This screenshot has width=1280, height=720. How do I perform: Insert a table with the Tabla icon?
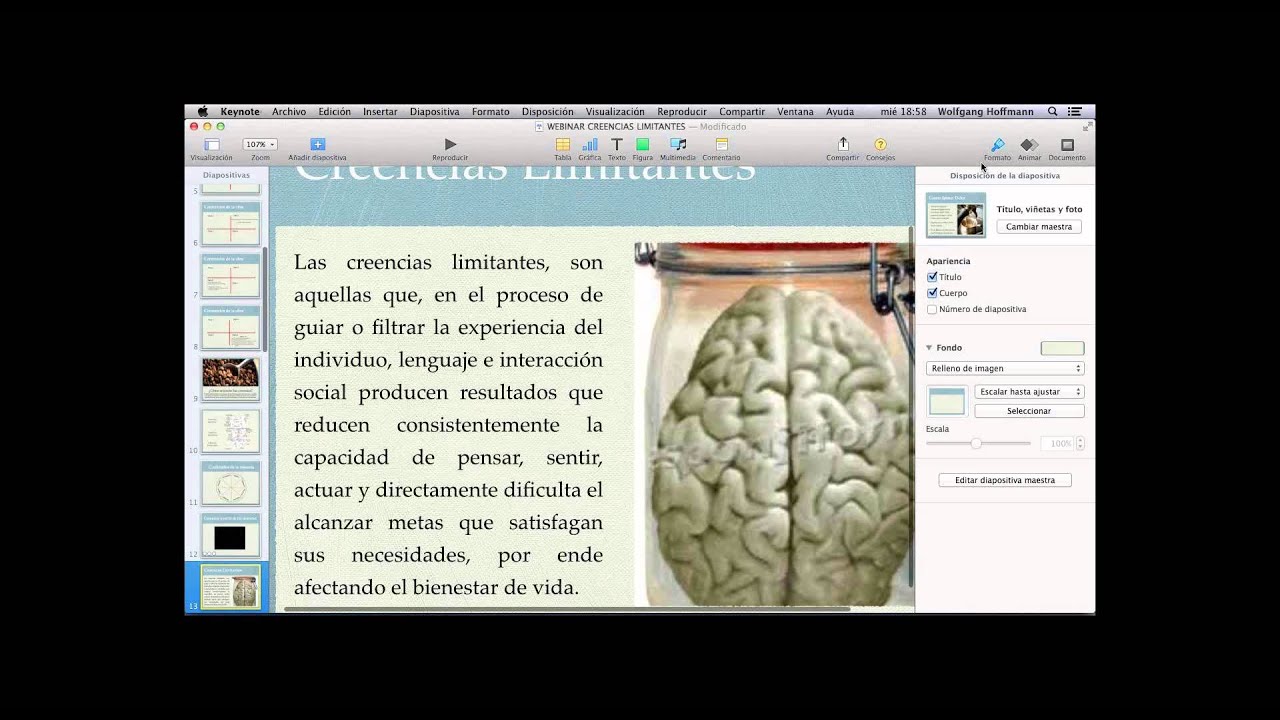[563, 145]
